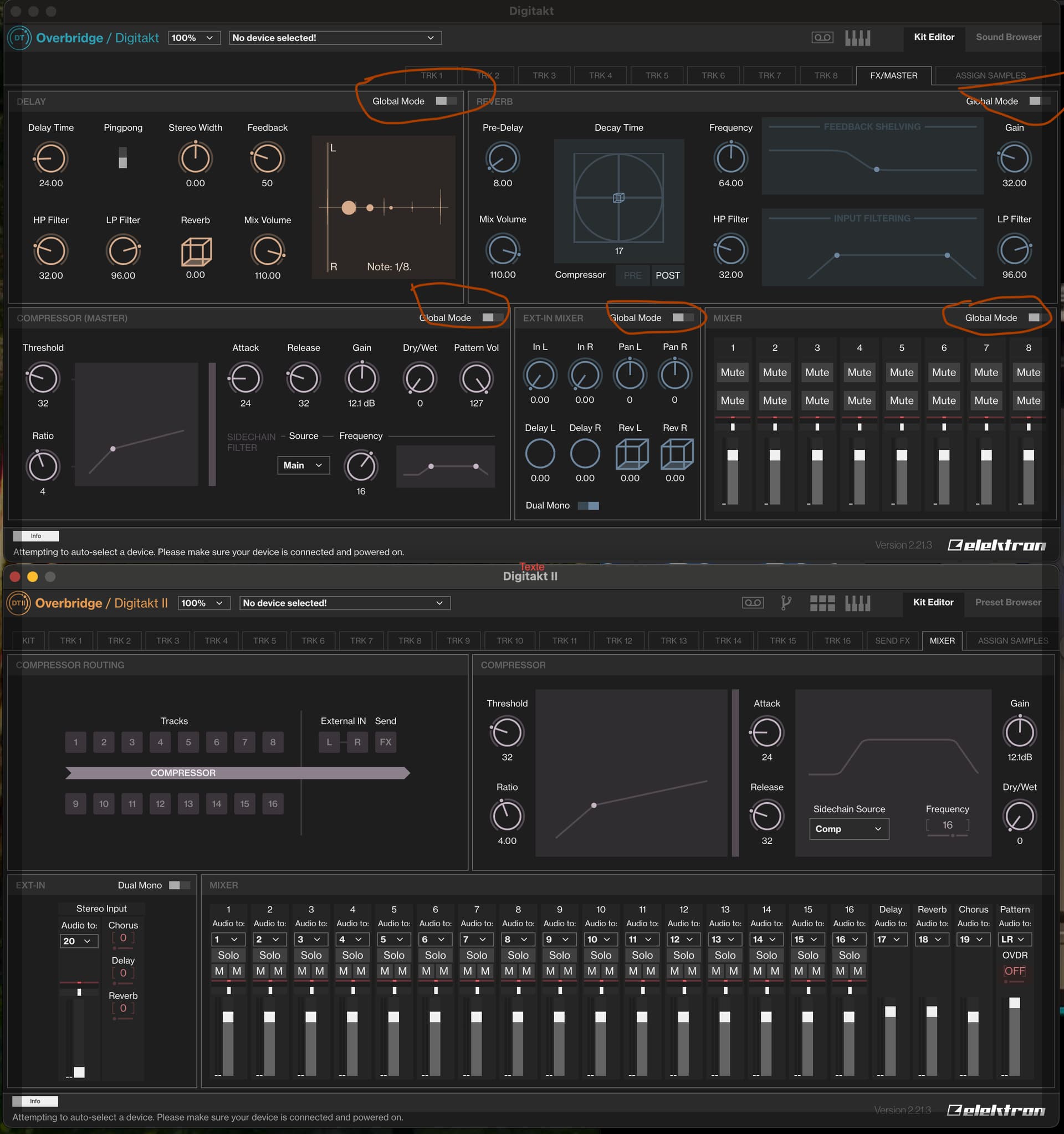
Task: Expand the Sidechain Filter Main source dropdown
Action: (x=303, y=465)
